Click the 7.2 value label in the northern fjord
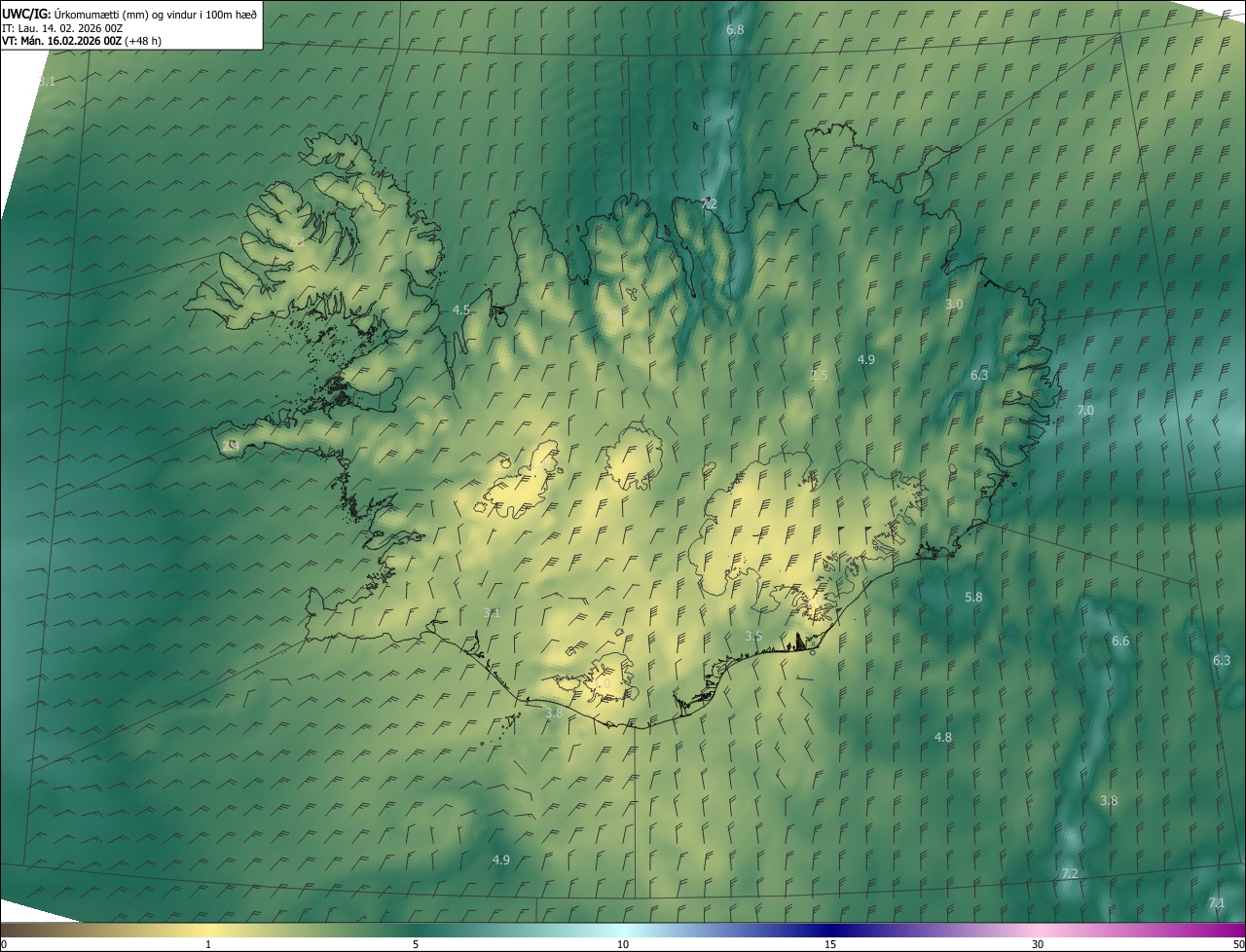 709,203
